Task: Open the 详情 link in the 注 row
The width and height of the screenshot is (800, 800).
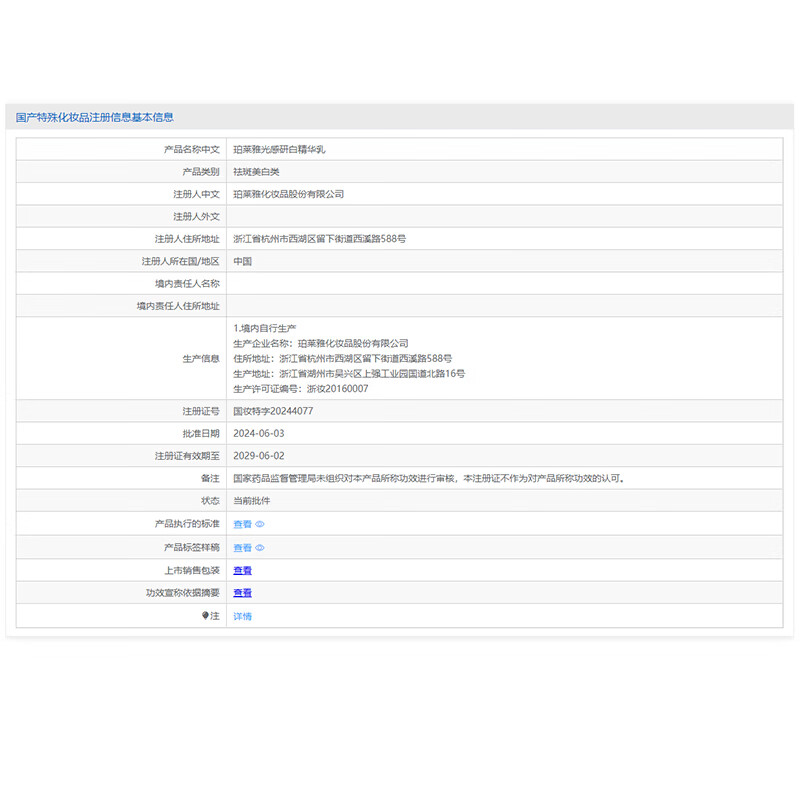Action: 242,617
